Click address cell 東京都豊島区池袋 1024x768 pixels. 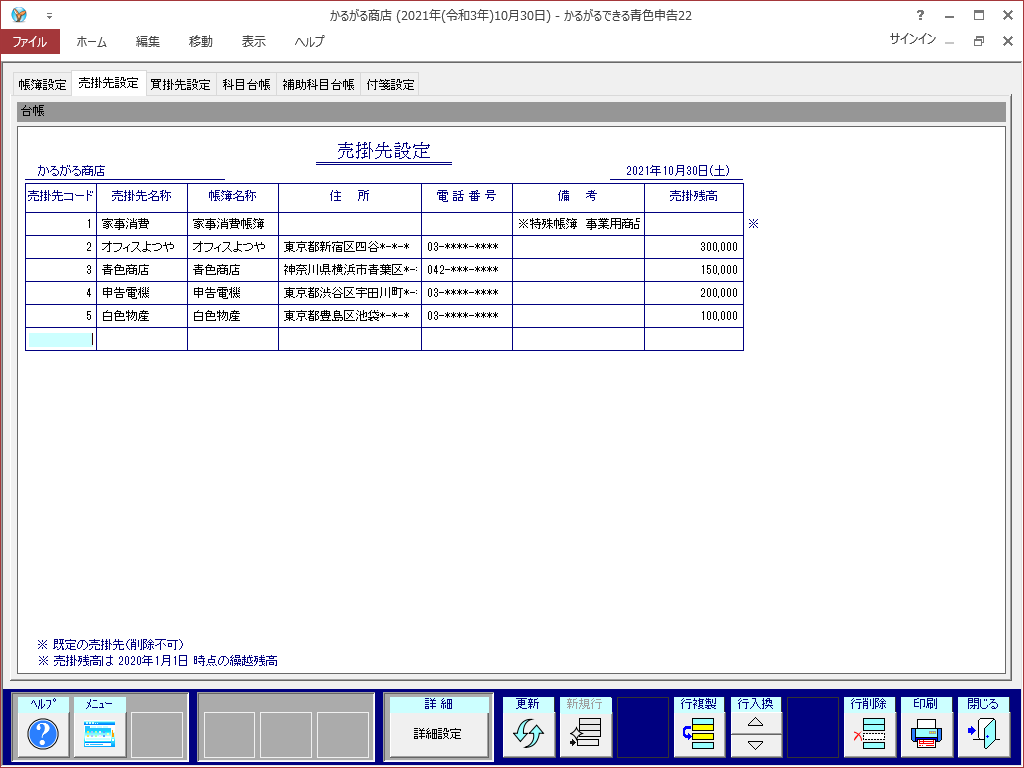(349, 315)
